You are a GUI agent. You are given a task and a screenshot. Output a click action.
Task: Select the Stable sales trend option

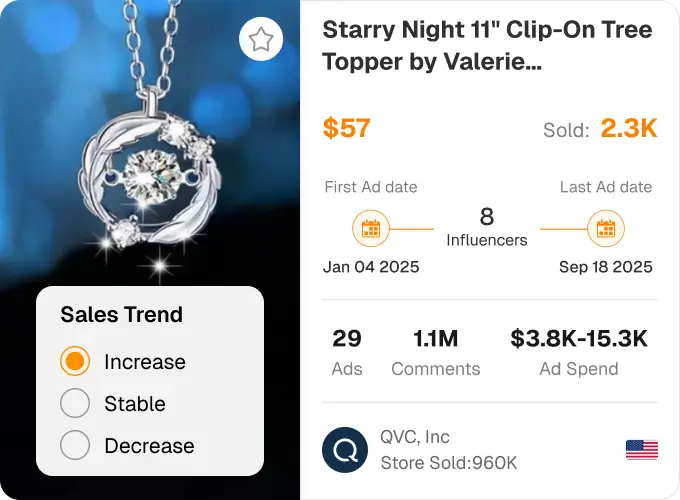(75, 404)
